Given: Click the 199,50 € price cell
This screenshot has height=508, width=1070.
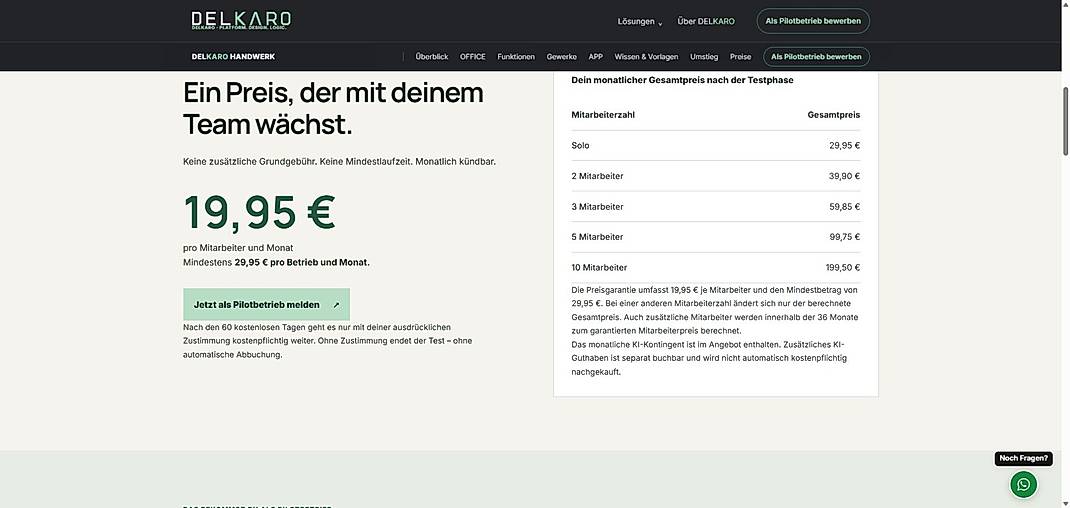Looking at the screenshot, I should point(842,268).
